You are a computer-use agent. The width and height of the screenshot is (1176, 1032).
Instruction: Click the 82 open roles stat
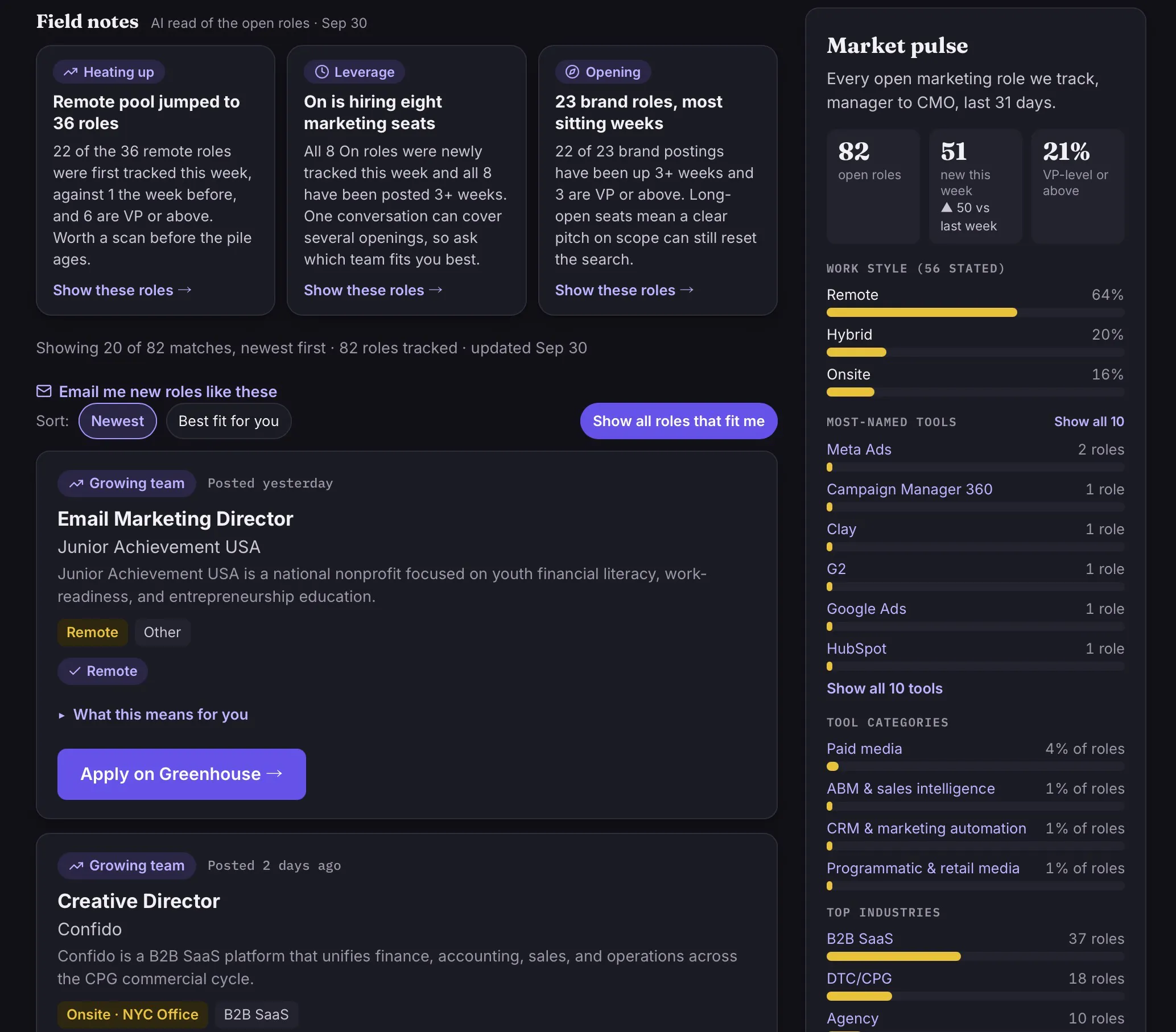[x=873, y=186]
